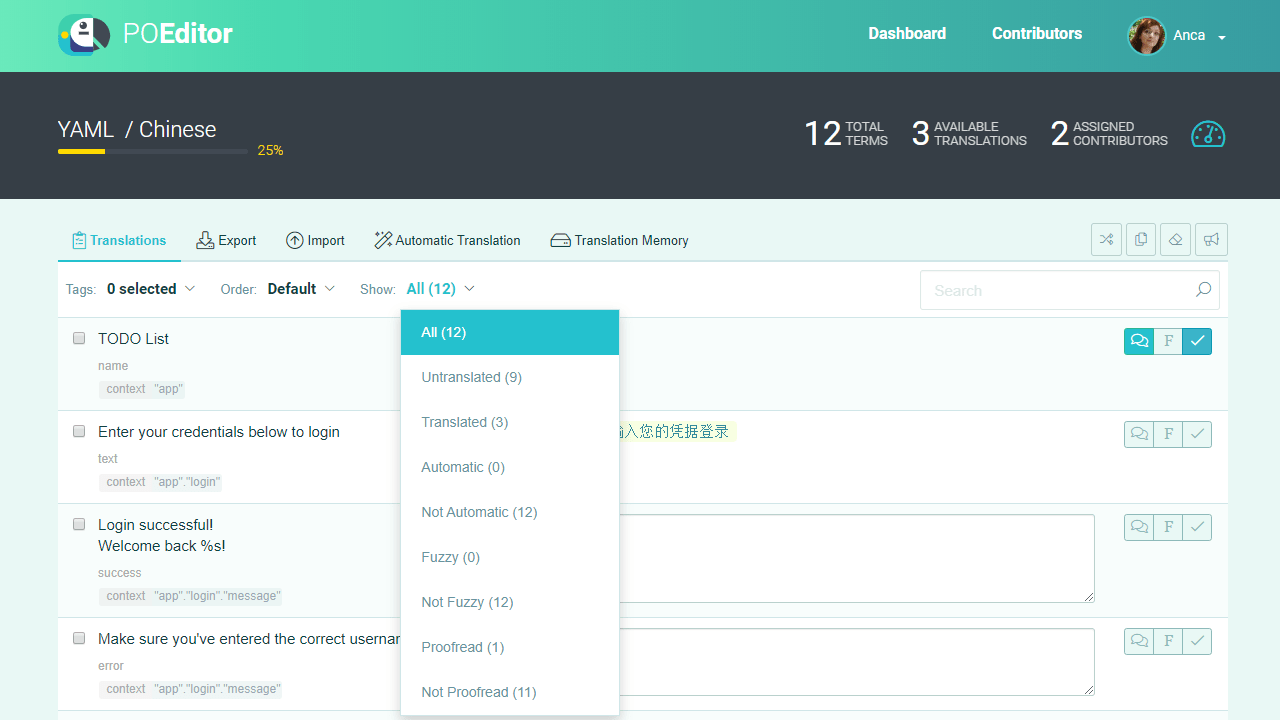
Task: Switch to the Translation Memory tab
Action: coord(619,240)
